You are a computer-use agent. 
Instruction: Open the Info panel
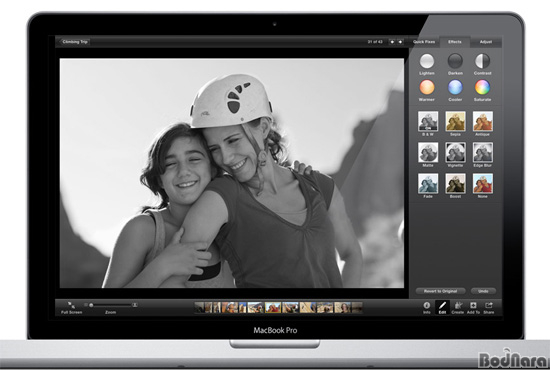[427, 308]
